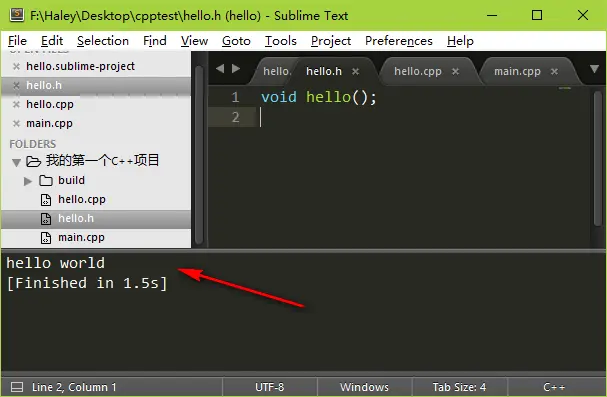Change Windows line endings in status bar
The image size is (607, 397).
[364, 387]
